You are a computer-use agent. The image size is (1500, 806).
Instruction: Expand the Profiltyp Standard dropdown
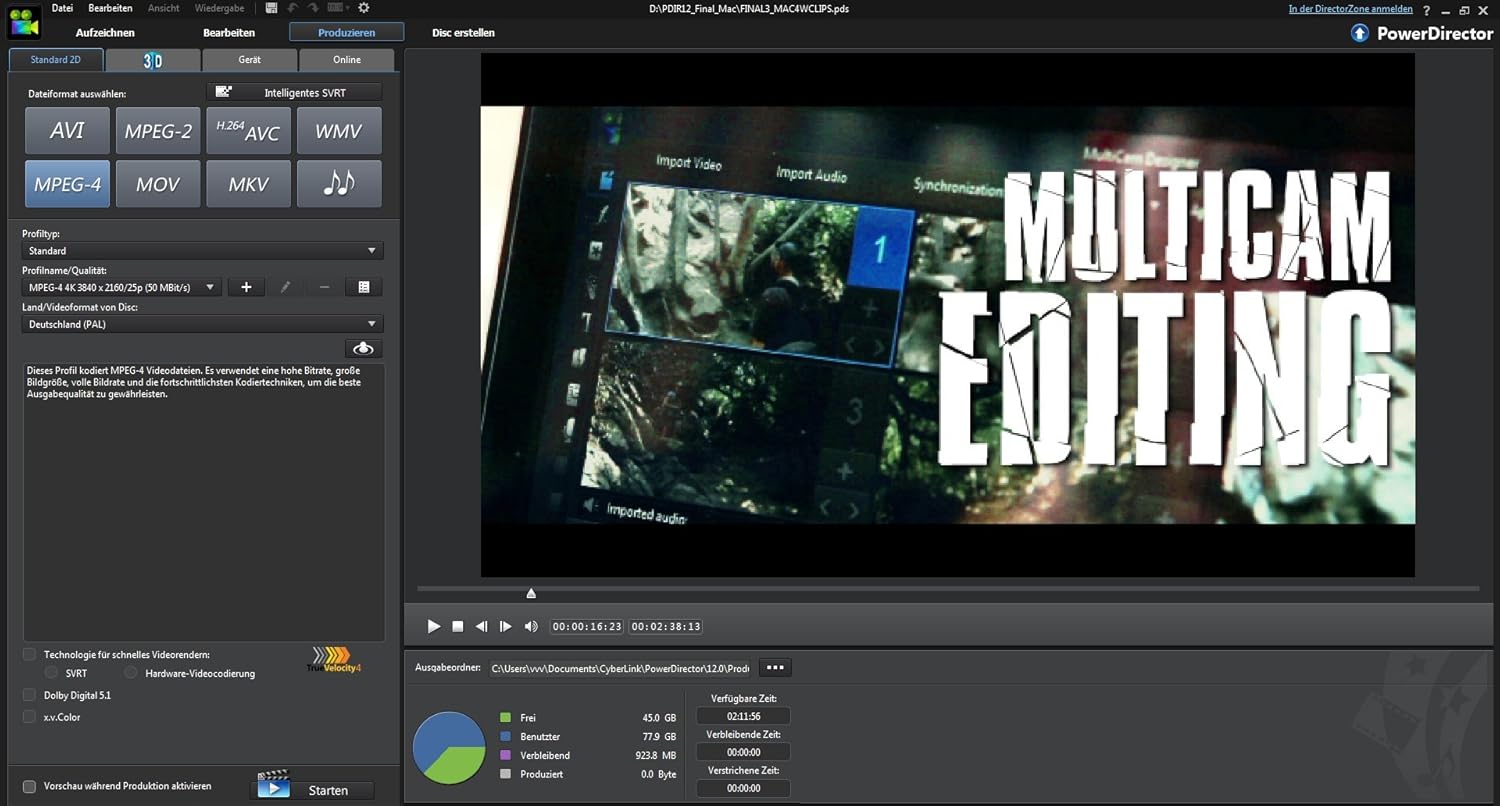coord(202,251)
